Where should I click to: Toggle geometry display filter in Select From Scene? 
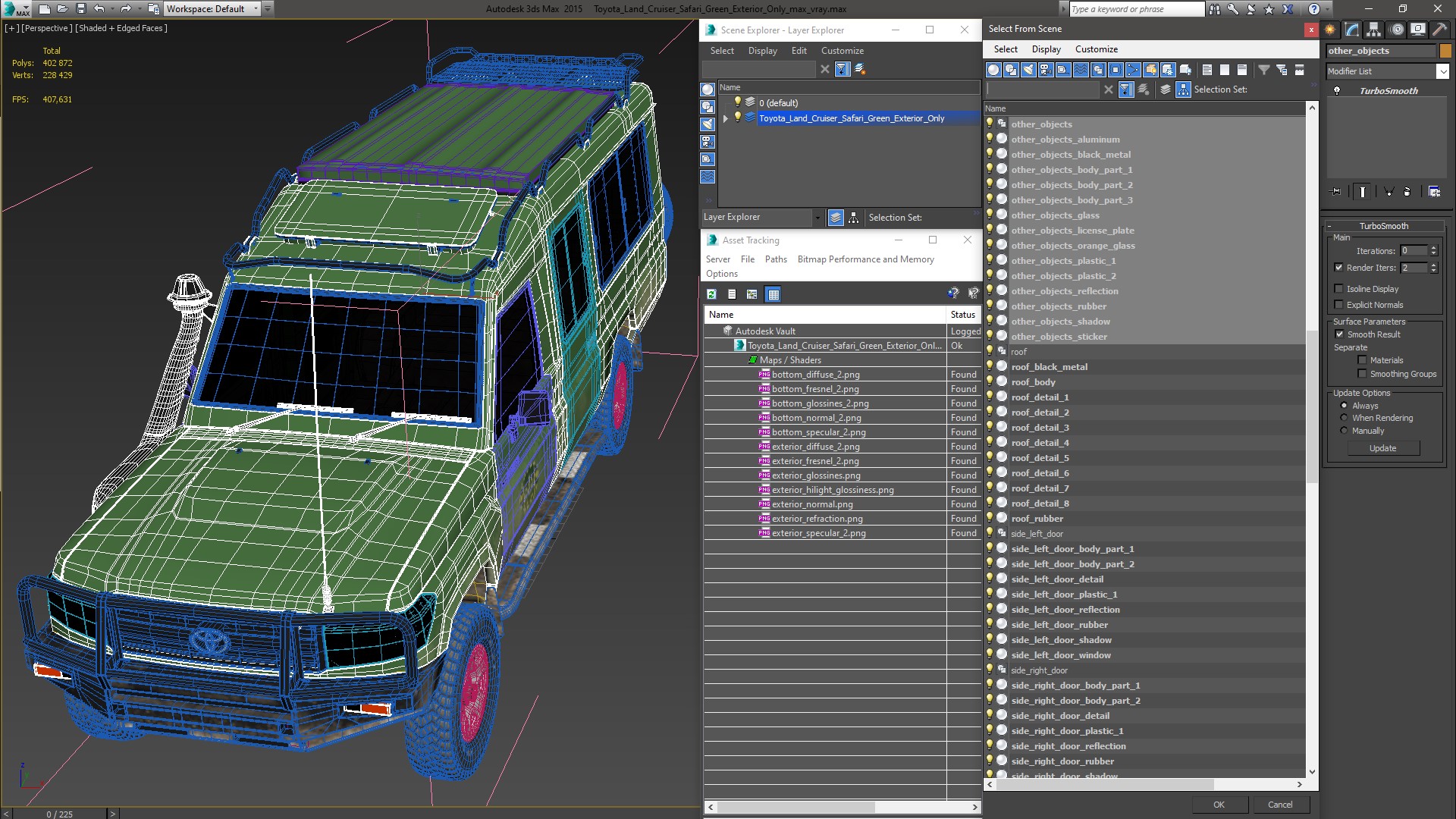coord(993,70)
